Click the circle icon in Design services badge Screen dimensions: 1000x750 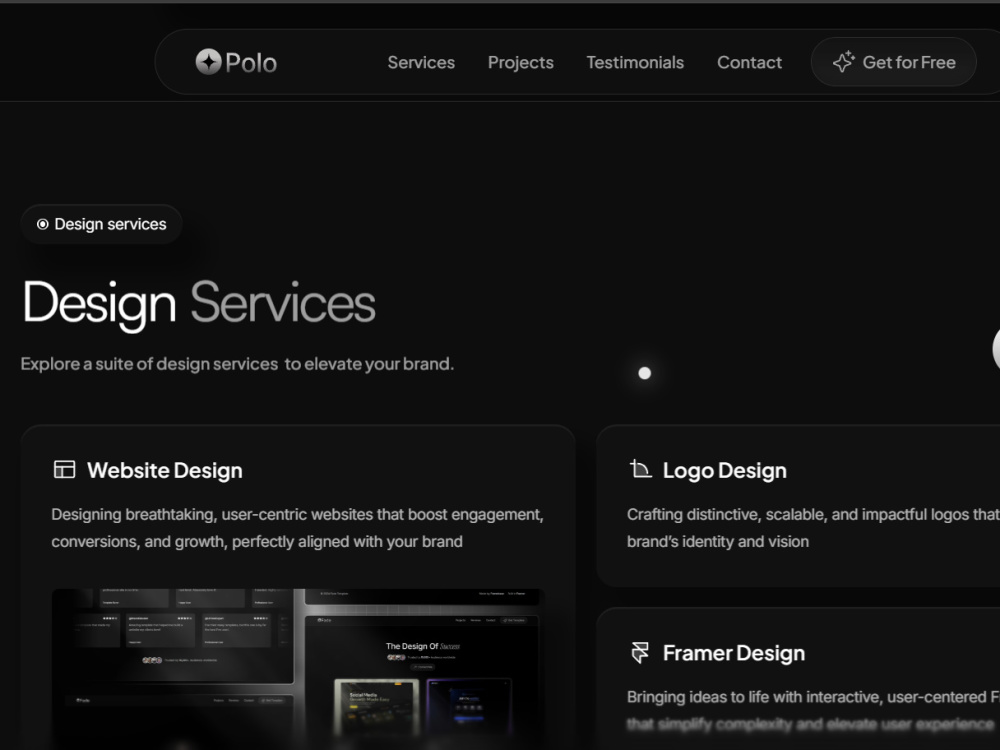(x=43, y=224)
